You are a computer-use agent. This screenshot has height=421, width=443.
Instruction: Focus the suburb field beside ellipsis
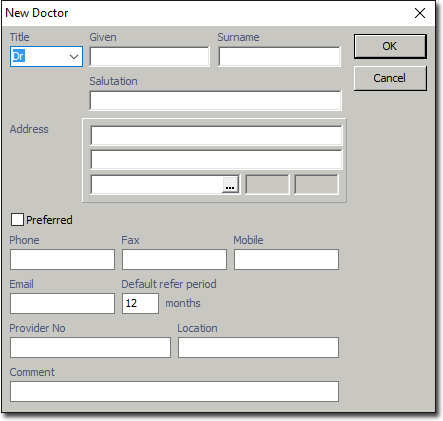pos(157,184)
